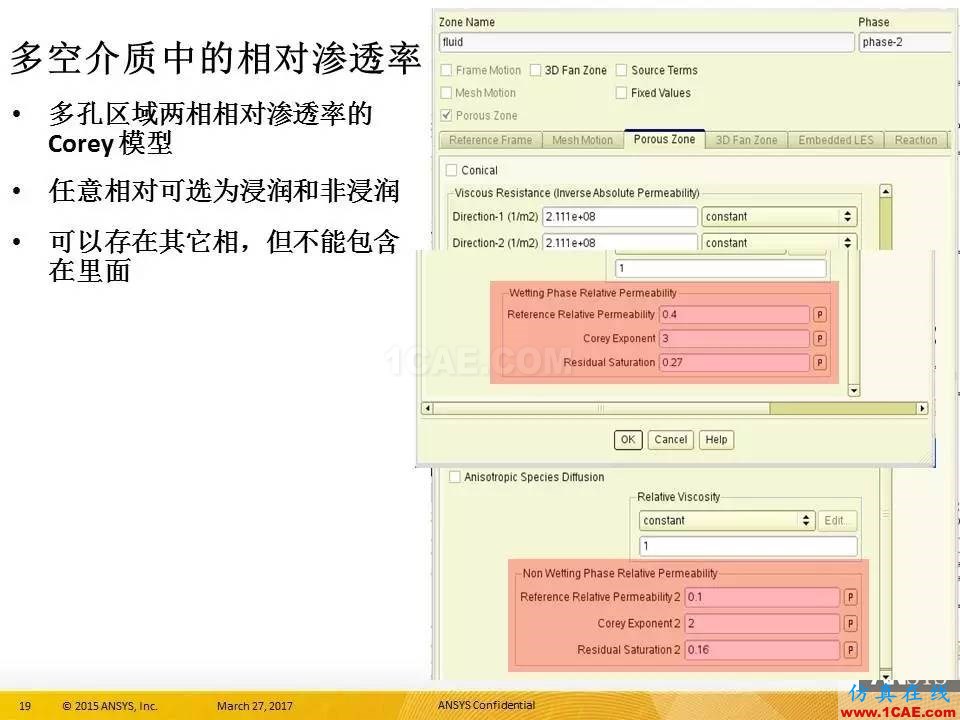Switch to Reference Frame tab
The height and width of the screenshot is (720, 960).
click(490, 140)
